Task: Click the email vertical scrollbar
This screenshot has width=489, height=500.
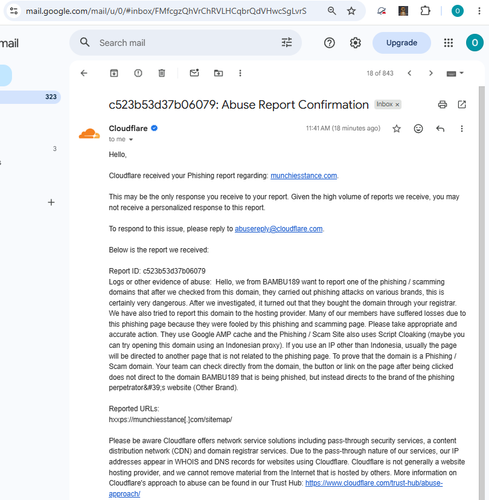Action: (481, 293)
